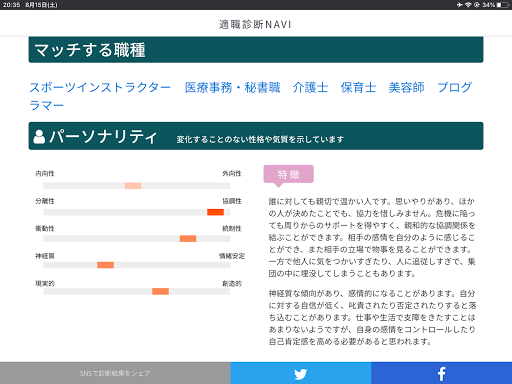512x384 pixels.
Task: Tap the battery indicator icon
Action: (x=503, y=5)
